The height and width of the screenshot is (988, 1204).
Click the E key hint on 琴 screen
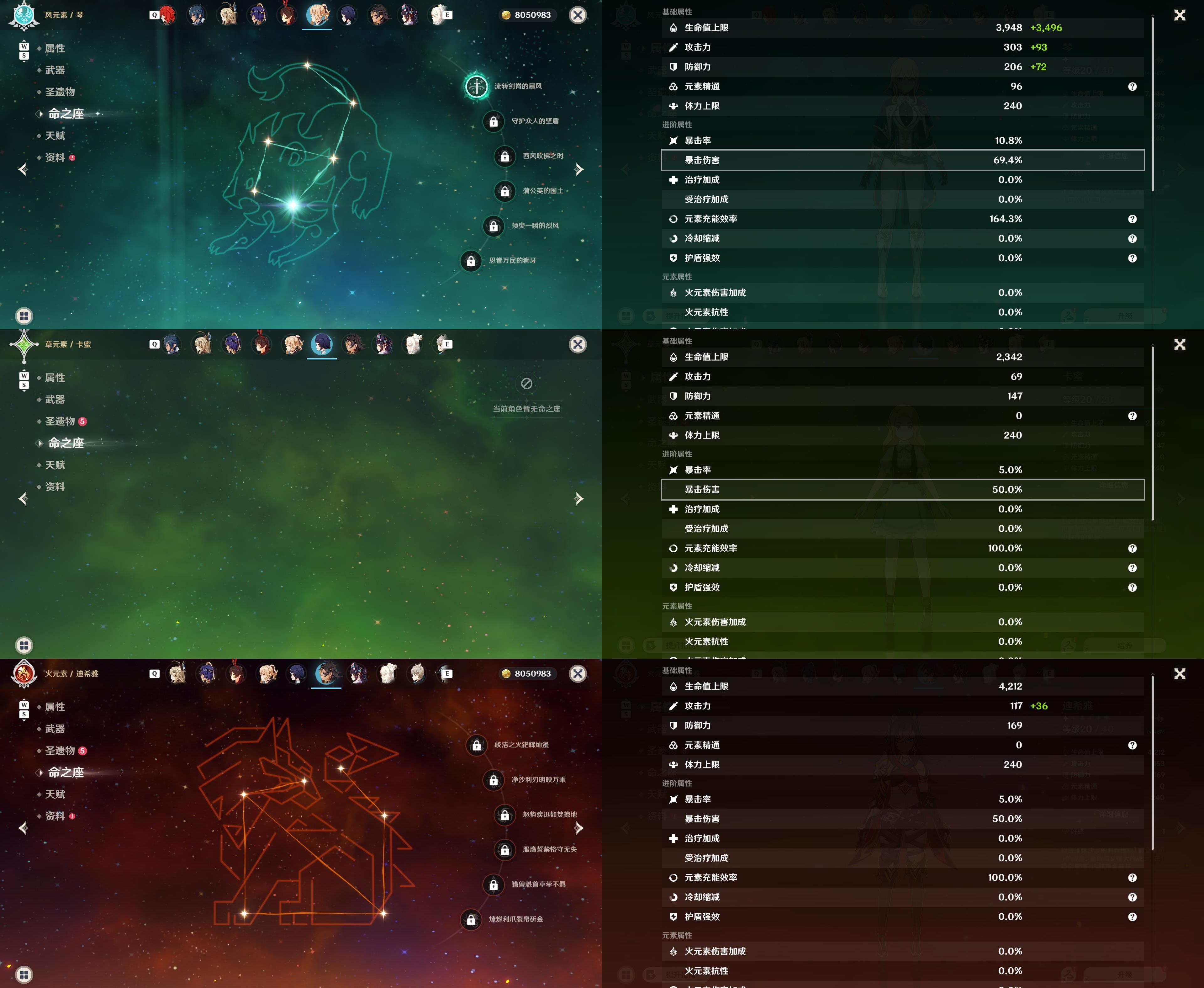coord(448,15)
